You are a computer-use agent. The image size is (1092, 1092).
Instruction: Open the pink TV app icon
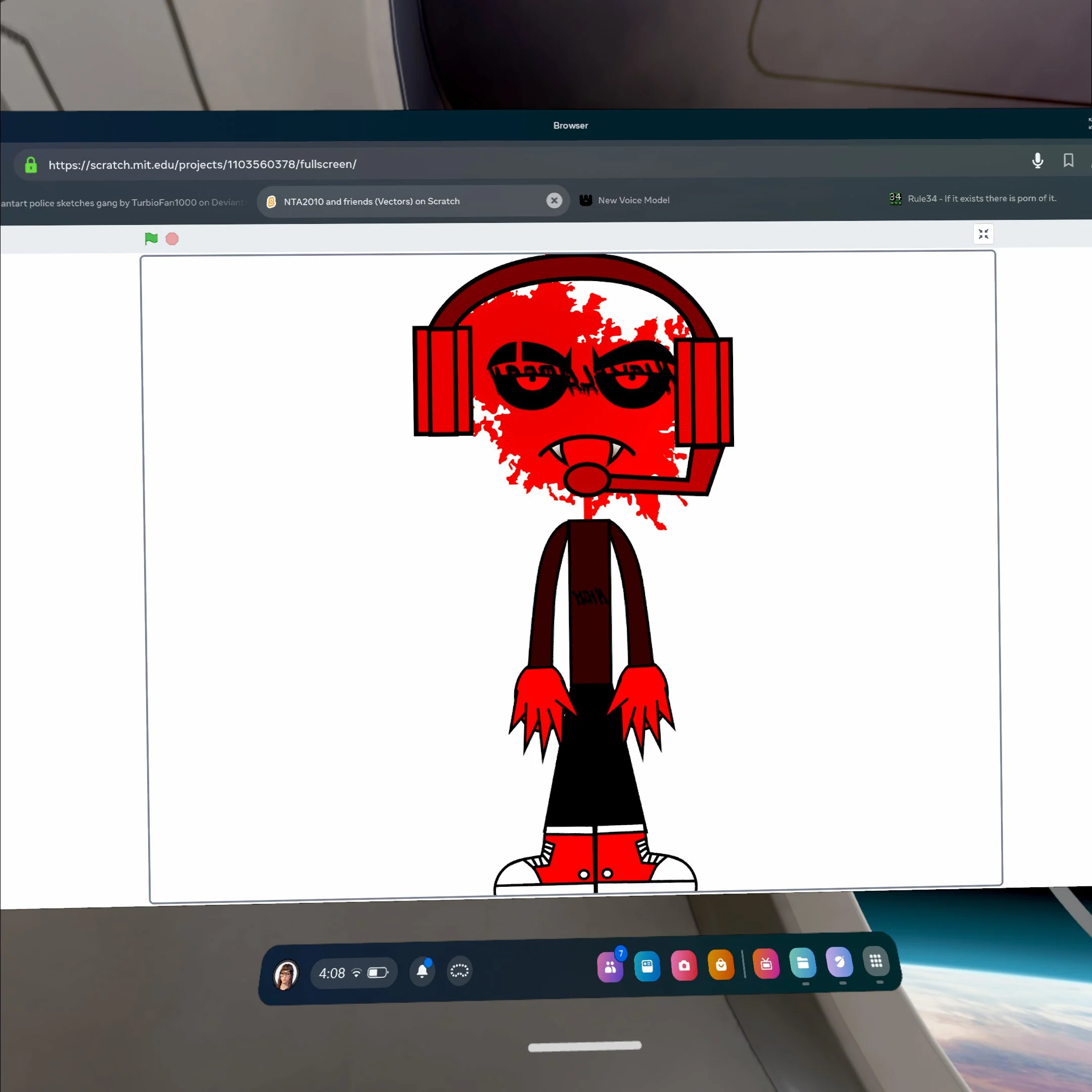click(766, 964)
